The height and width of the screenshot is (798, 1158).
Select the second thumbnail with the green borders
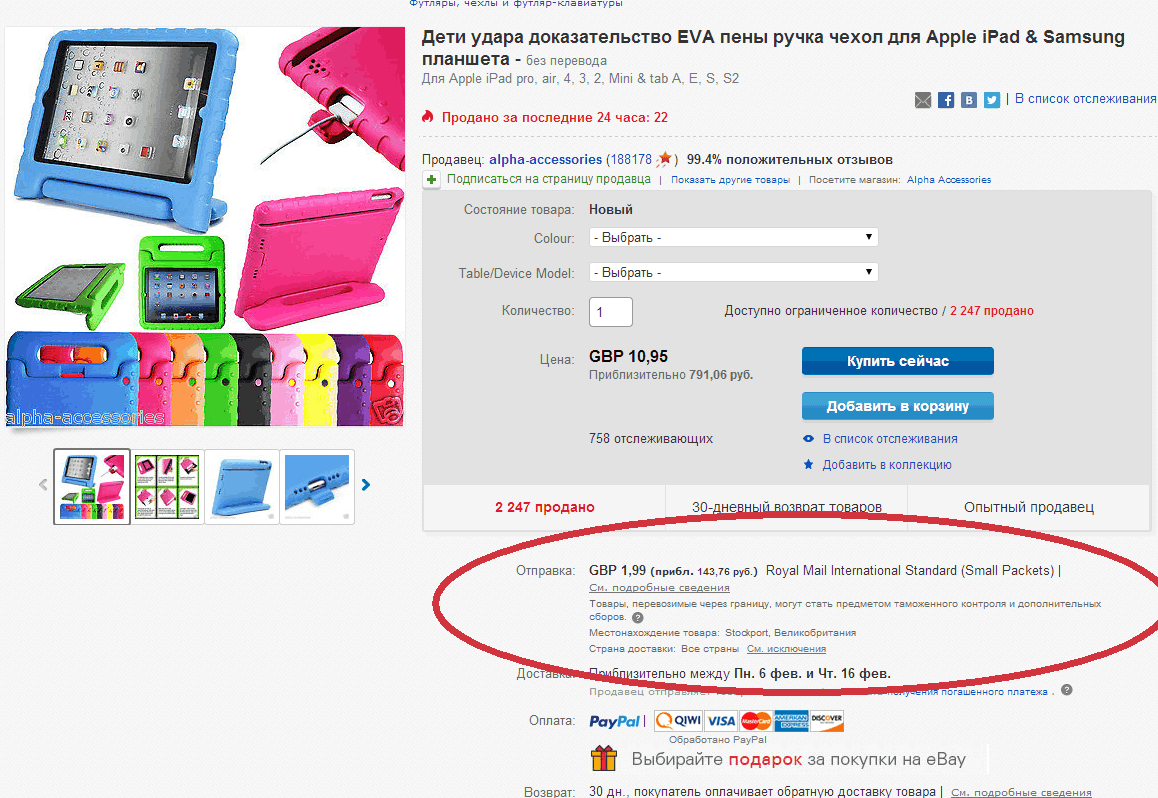point(167,486)
